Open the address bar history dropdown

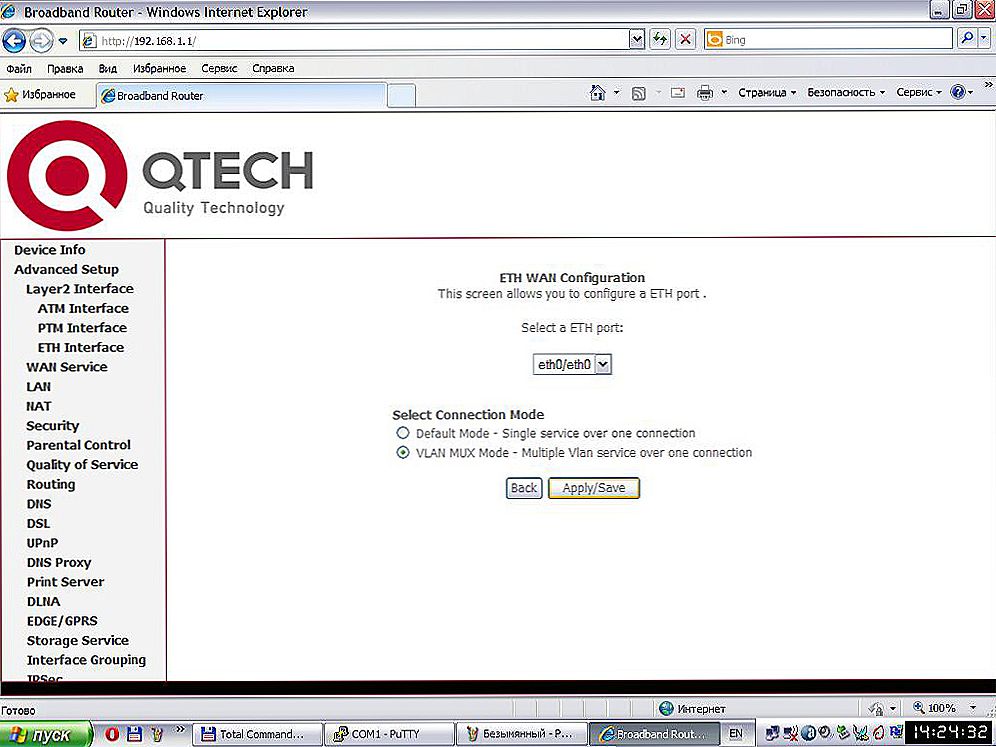pos(636,40)
